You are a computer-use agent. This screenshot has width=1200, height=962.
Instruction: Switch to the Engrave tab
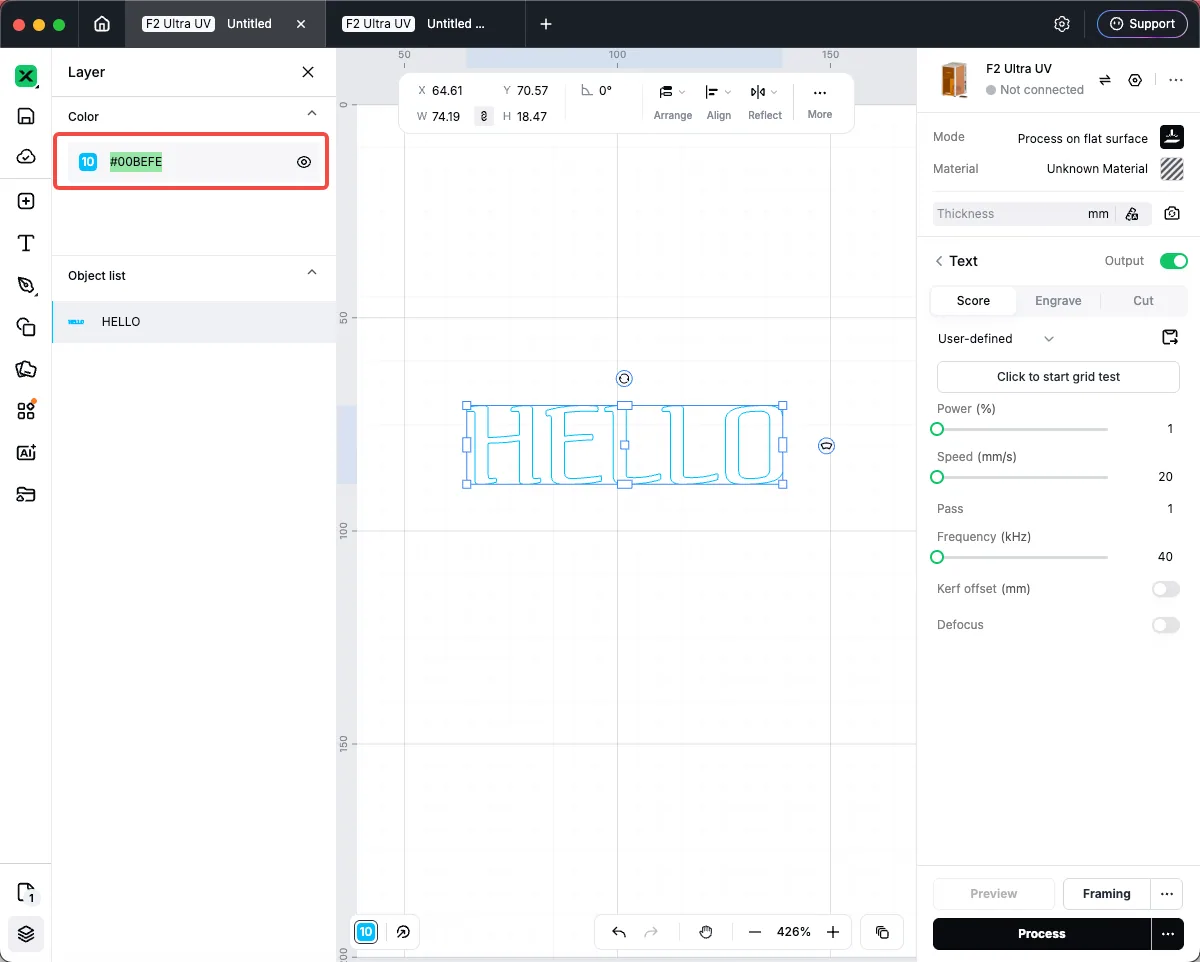coord(1058,301)
